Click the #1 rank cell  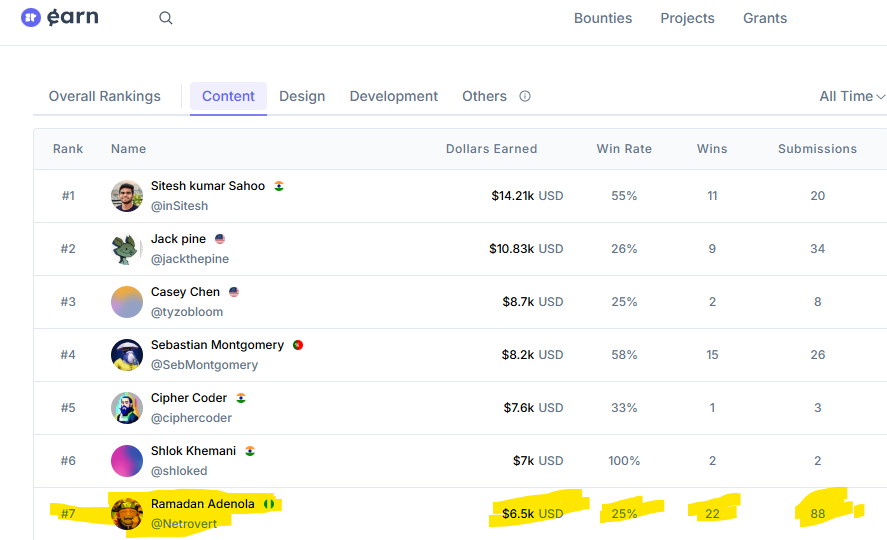pyautogui.click(x=68, y=196)
